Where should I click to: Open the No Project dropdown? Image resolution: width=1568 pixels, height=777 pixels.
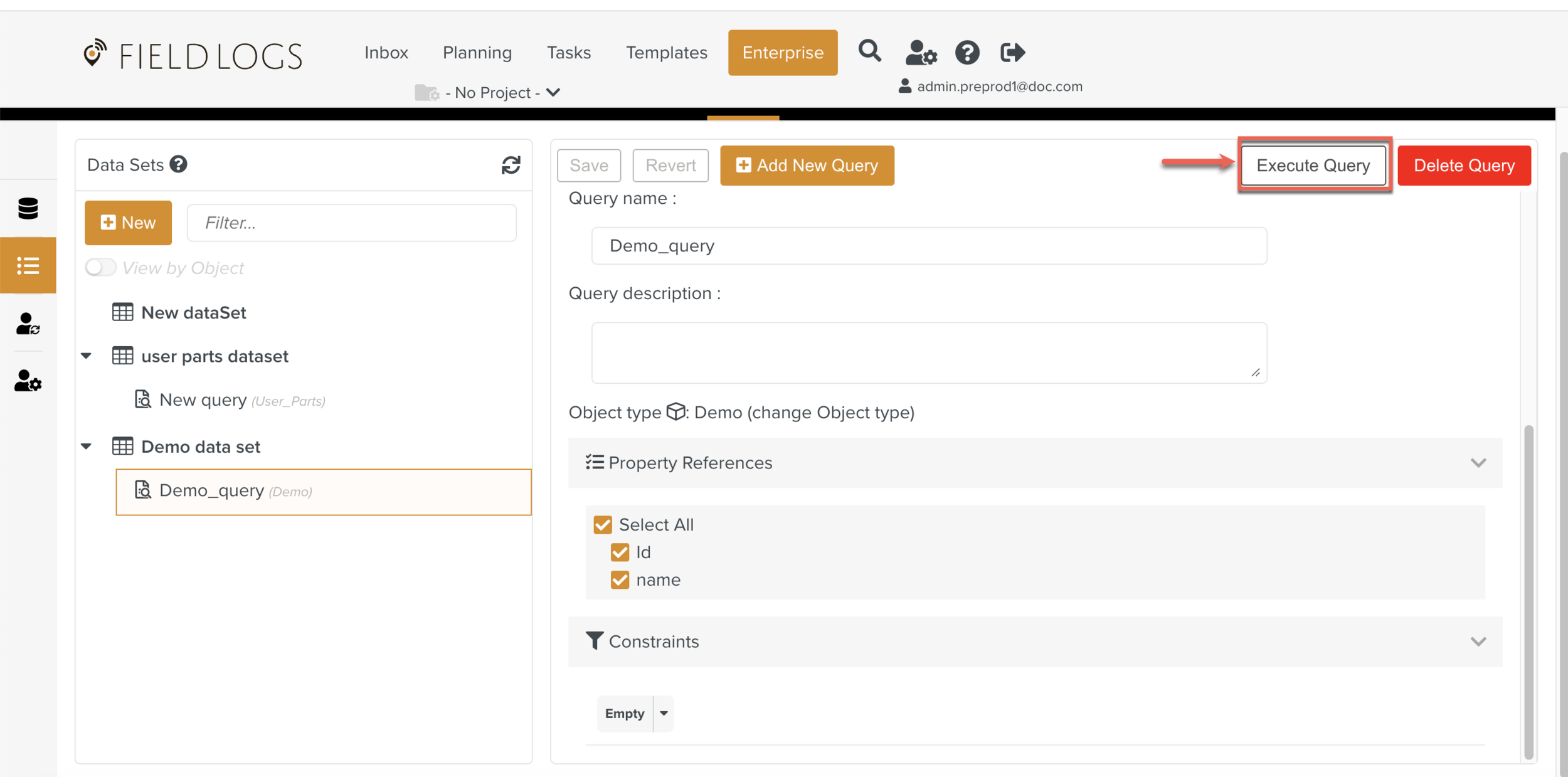495,93
